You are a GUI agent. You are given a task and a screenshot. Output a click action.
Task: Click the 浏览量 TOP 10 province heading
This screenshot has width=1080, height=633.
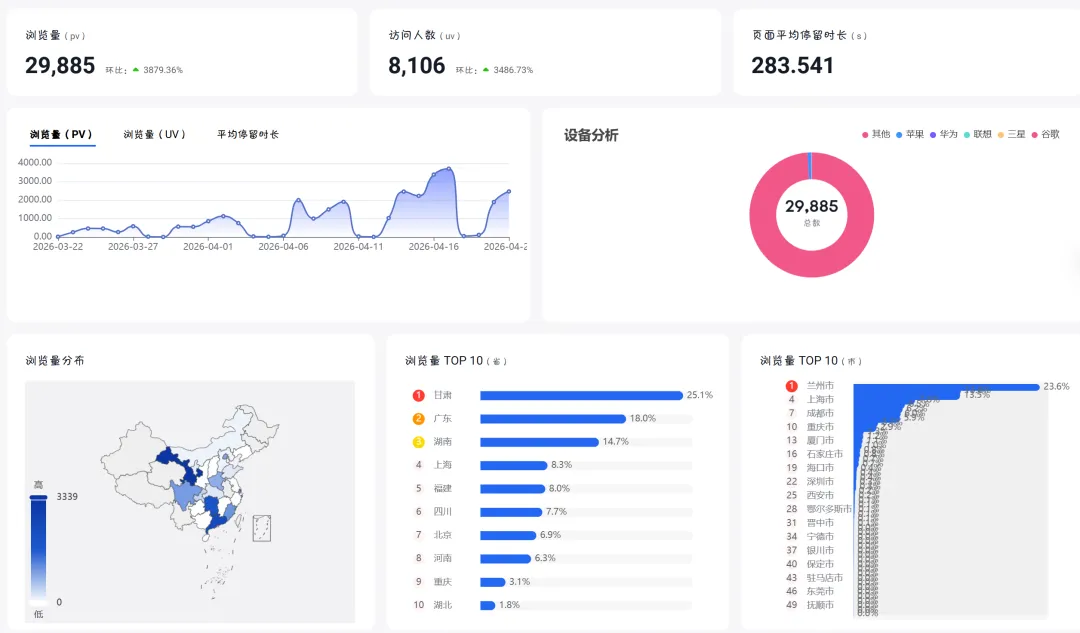(455, 360)
